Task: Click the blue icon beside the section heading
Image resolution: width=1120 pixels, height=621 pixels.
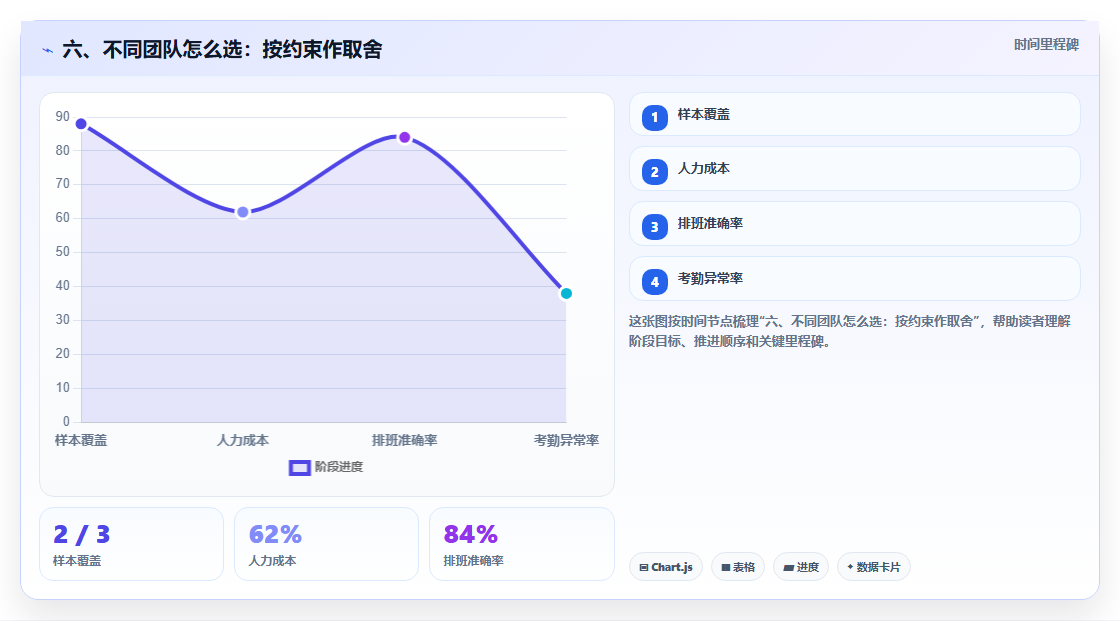Action: pyautogui.click(x=48, y=50)
